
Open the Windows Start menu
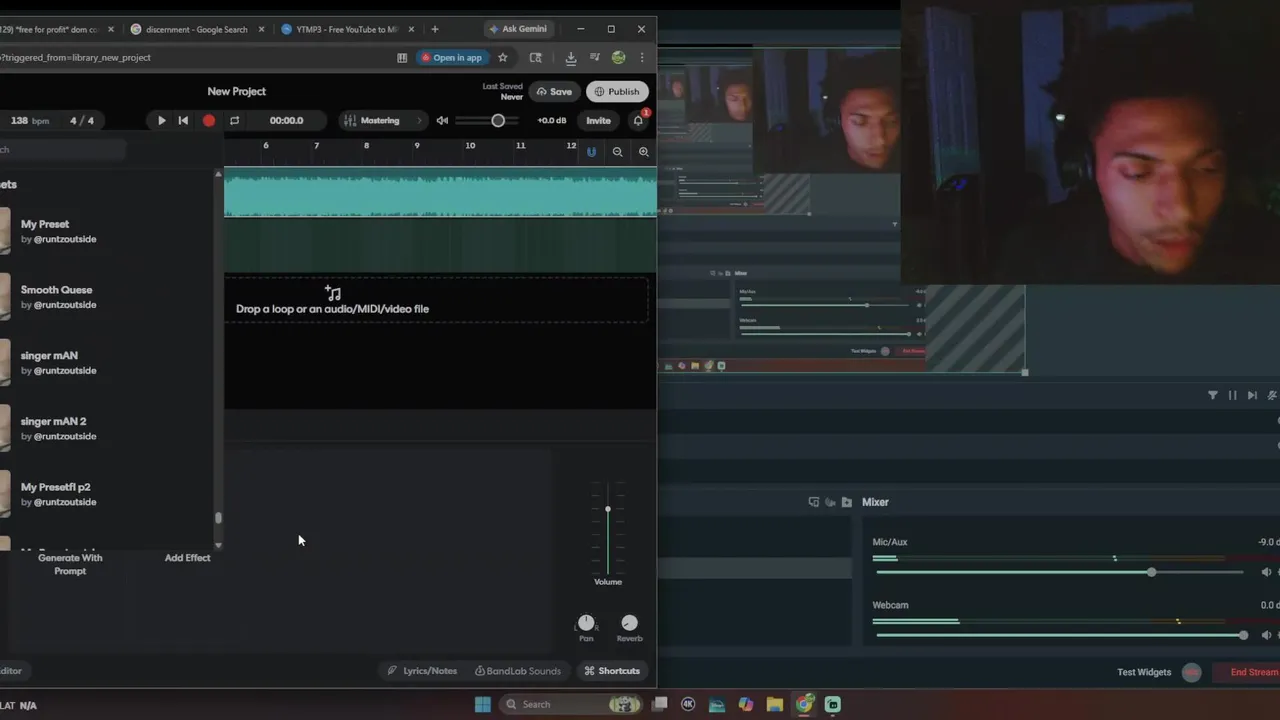[x=482, y=704]
